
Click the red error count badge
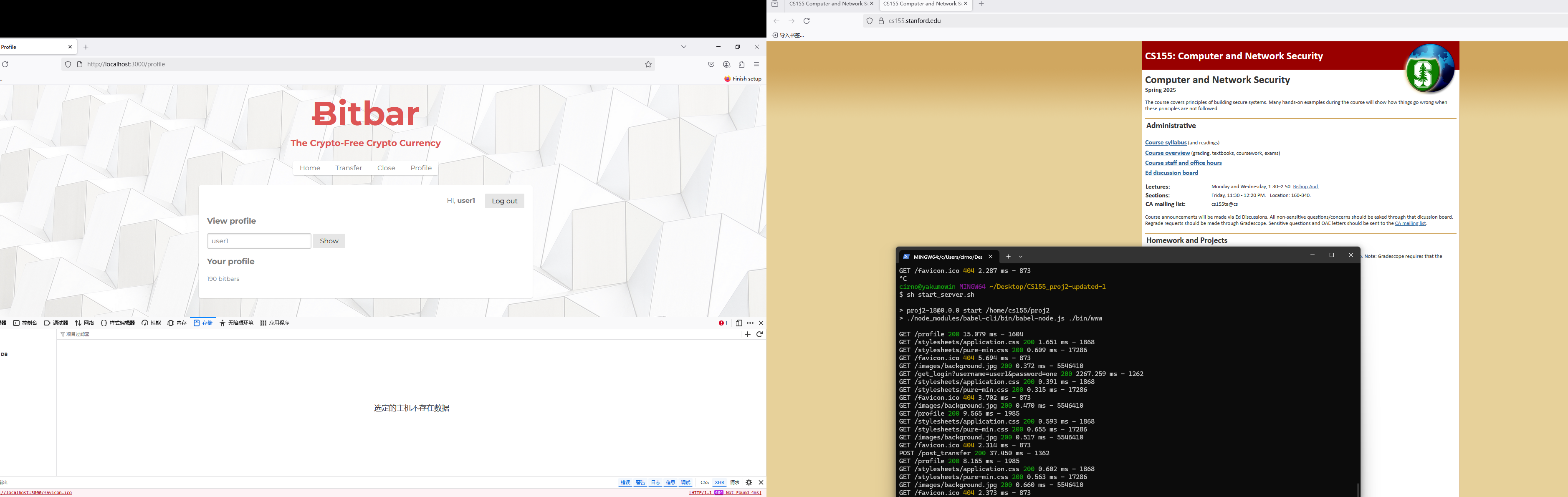click(x=723, y=323)
